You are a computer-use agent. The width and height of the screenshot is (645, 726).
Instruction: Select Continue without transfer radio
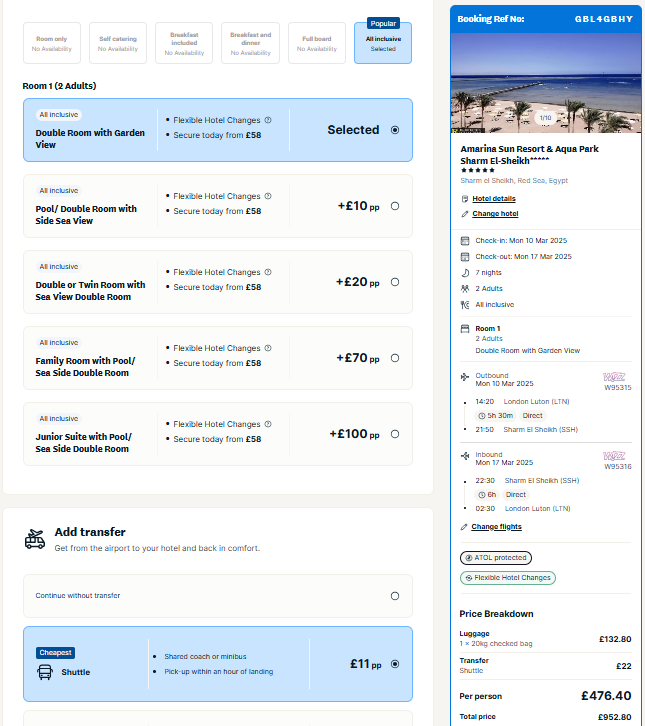[x=395, y=596]
